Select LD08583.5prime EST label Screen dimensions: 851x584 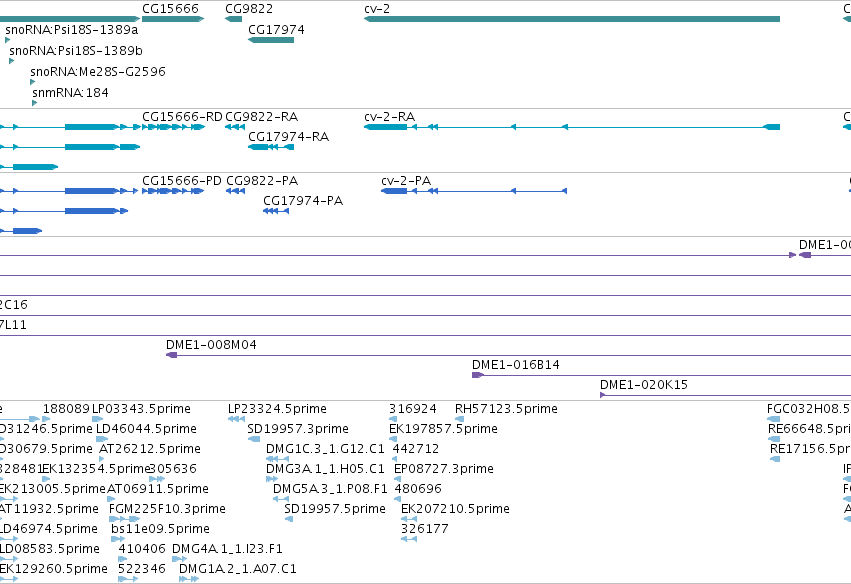49,549
